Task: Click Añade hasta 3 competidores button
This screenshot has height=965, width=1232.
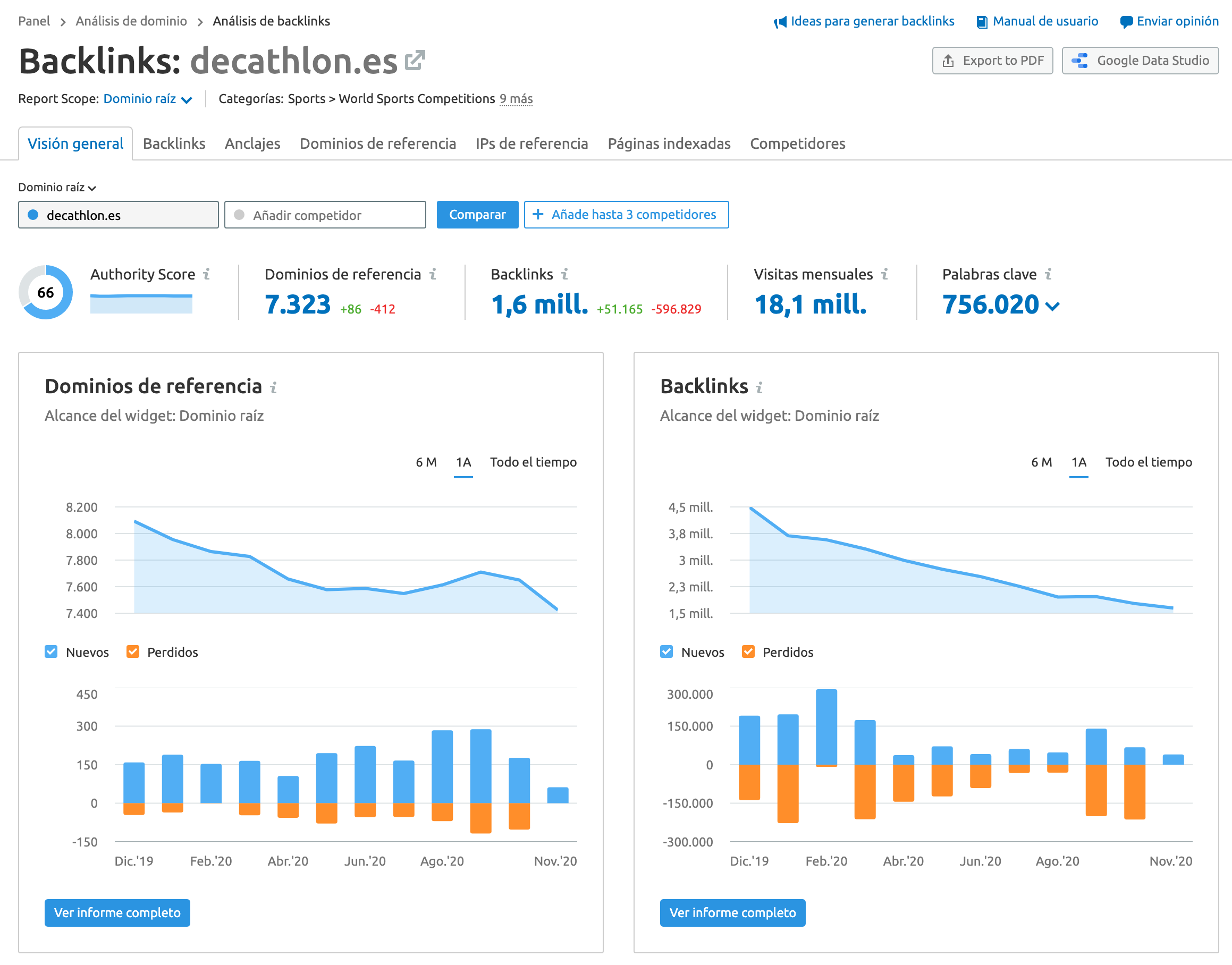Action: pos(626,215)
